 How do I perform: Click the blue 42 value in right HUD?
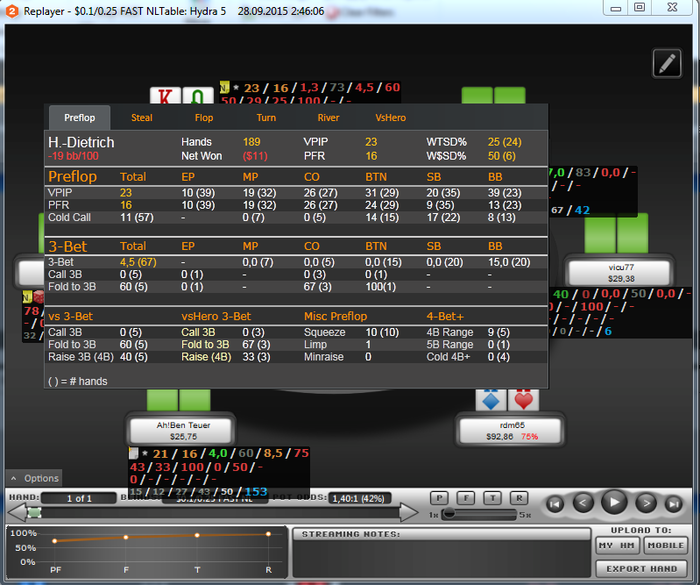coord(582,210)
